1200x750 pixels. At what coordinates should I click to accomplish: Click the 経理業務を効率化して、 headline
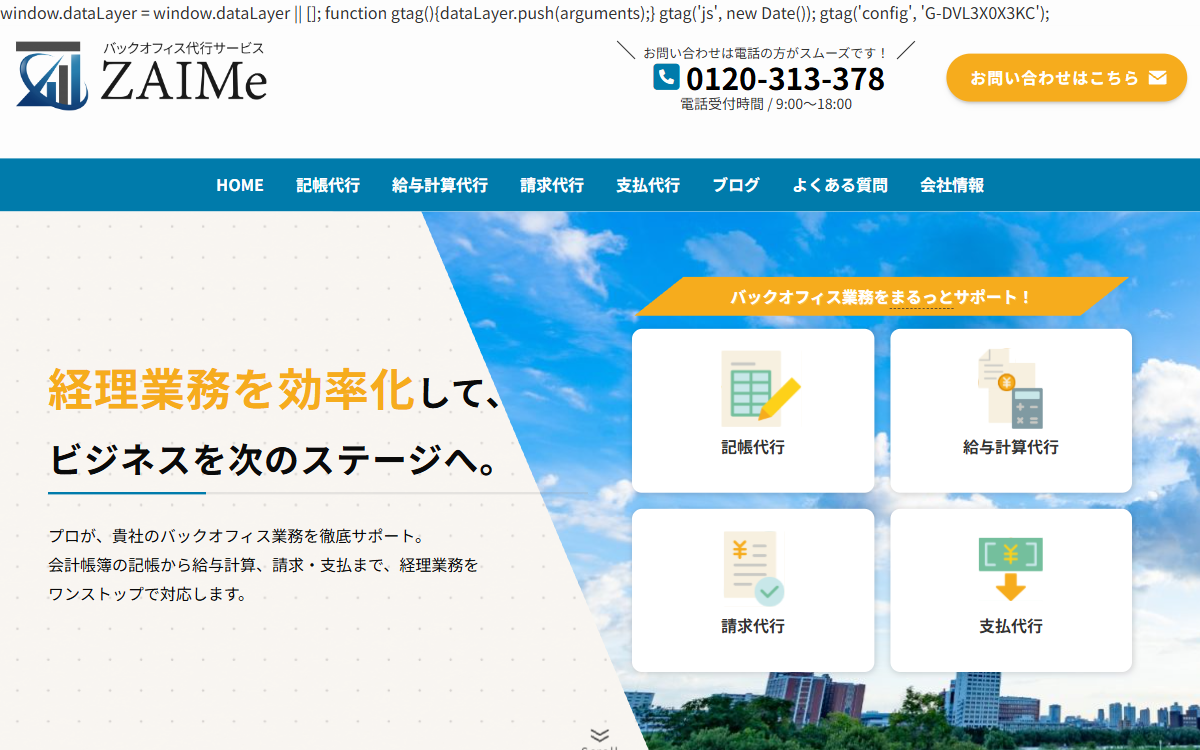[x=275, y=390]
